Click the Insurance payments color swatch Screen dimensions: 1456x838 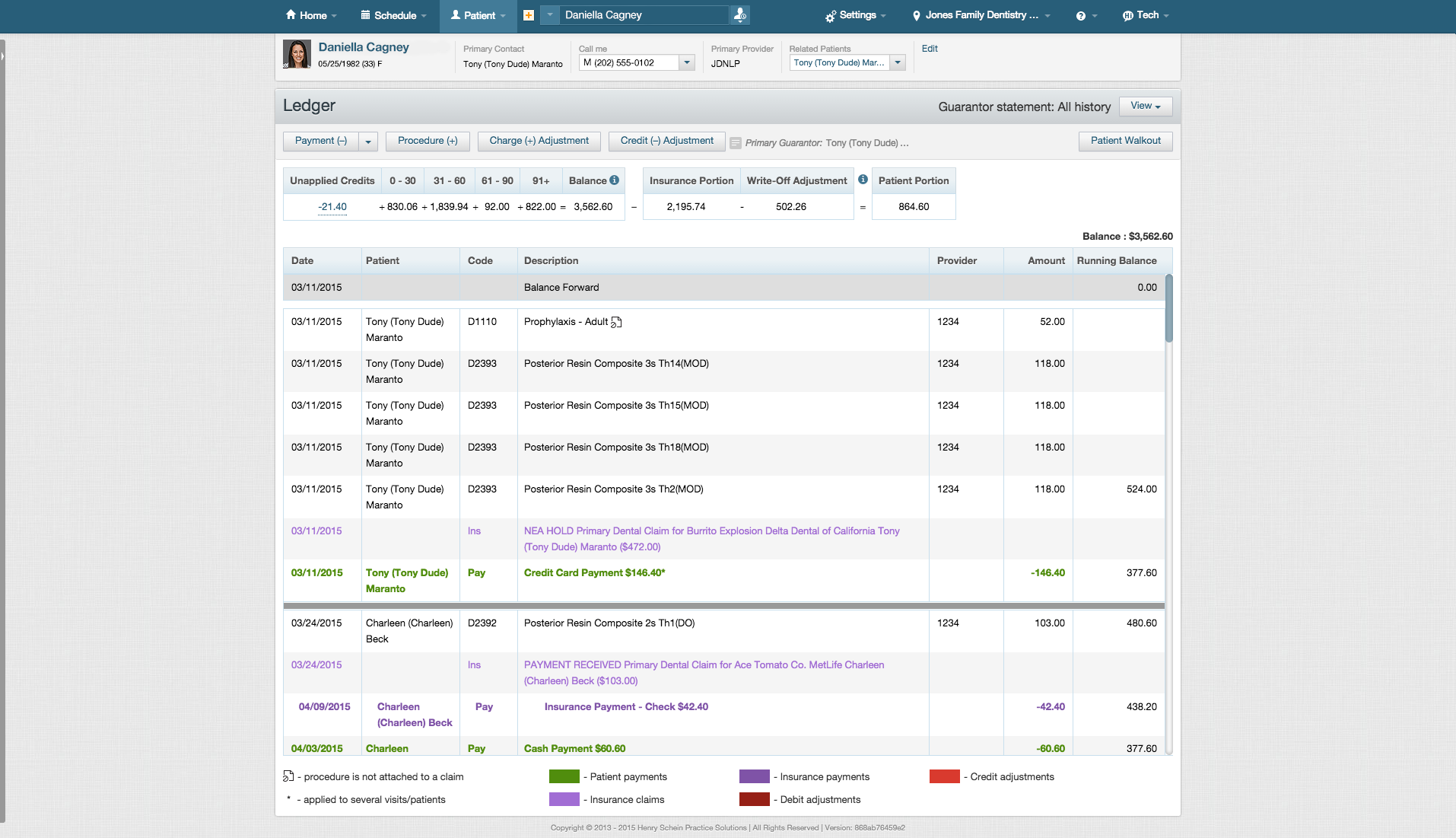[755, 776]
